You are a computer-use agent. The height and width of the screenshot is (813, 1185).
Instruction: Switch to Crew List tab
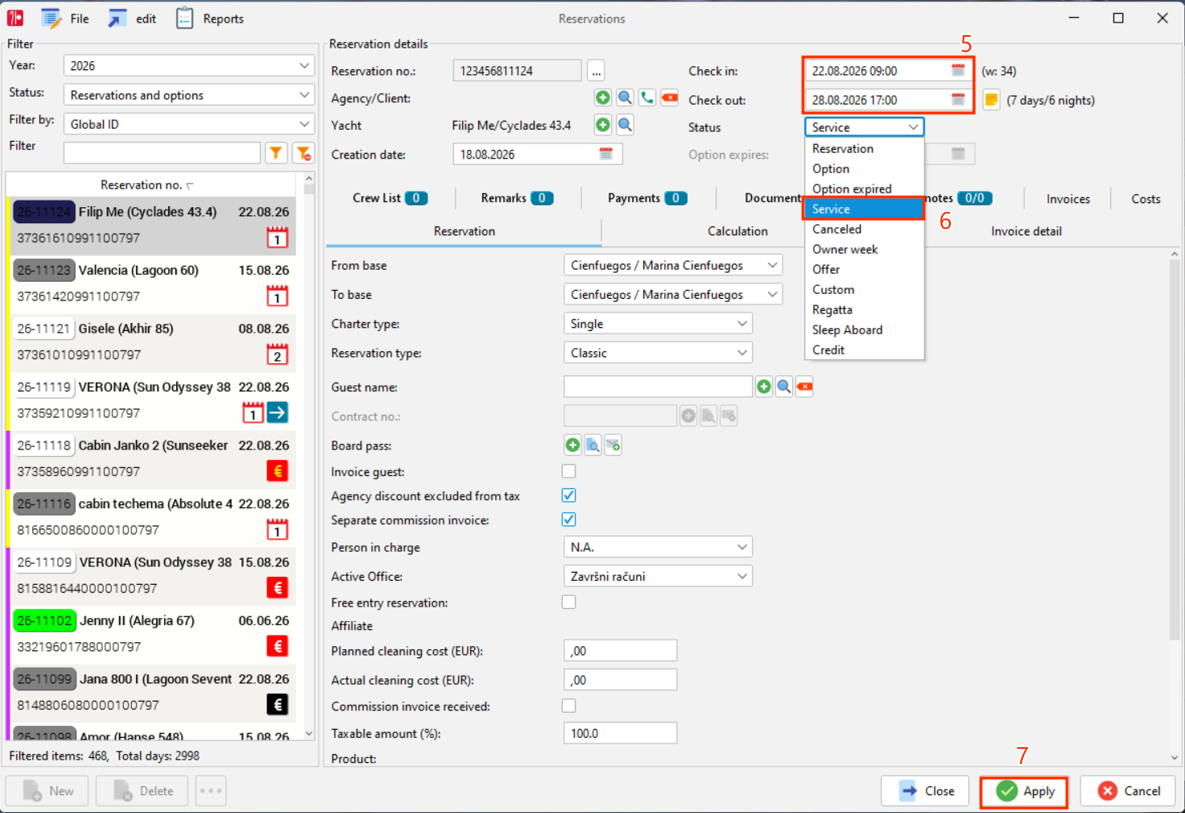389,198
